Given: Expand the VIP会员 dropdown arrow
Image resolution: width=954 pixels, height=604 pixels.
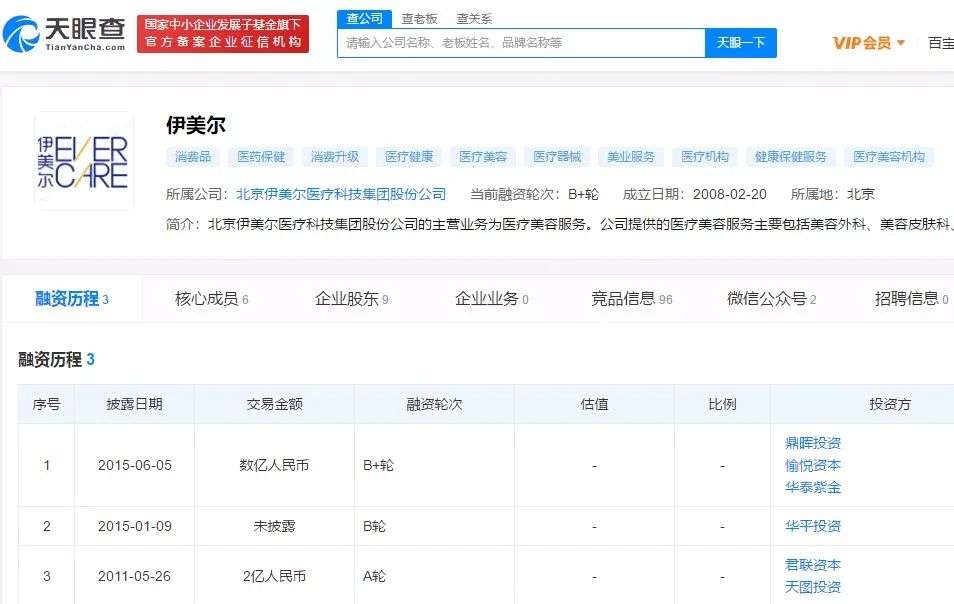Looking at the screenshot, I should pyautogui.click(x=901, y=43).
